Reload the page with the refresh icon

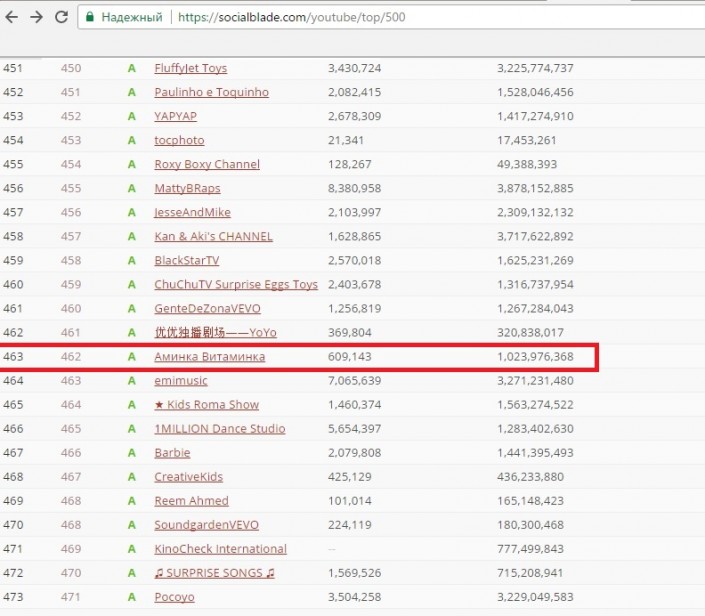click(x=61, y=17)
